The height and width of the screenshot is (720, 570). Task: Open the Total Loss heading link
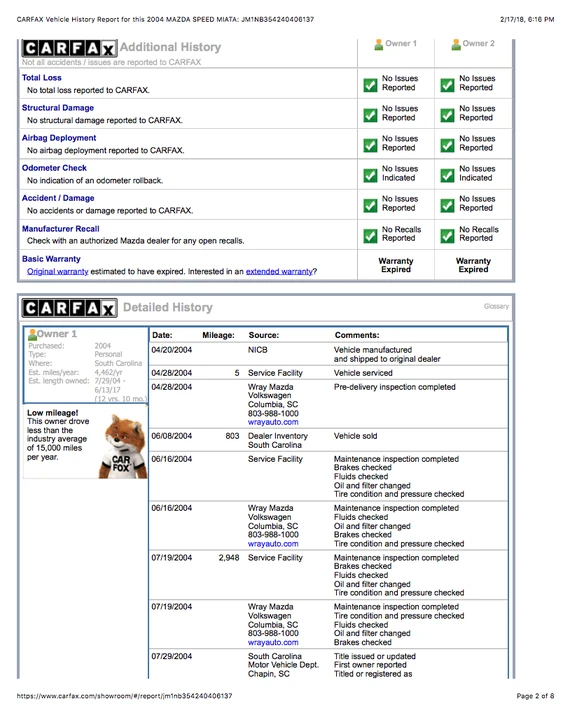(42, 78)
